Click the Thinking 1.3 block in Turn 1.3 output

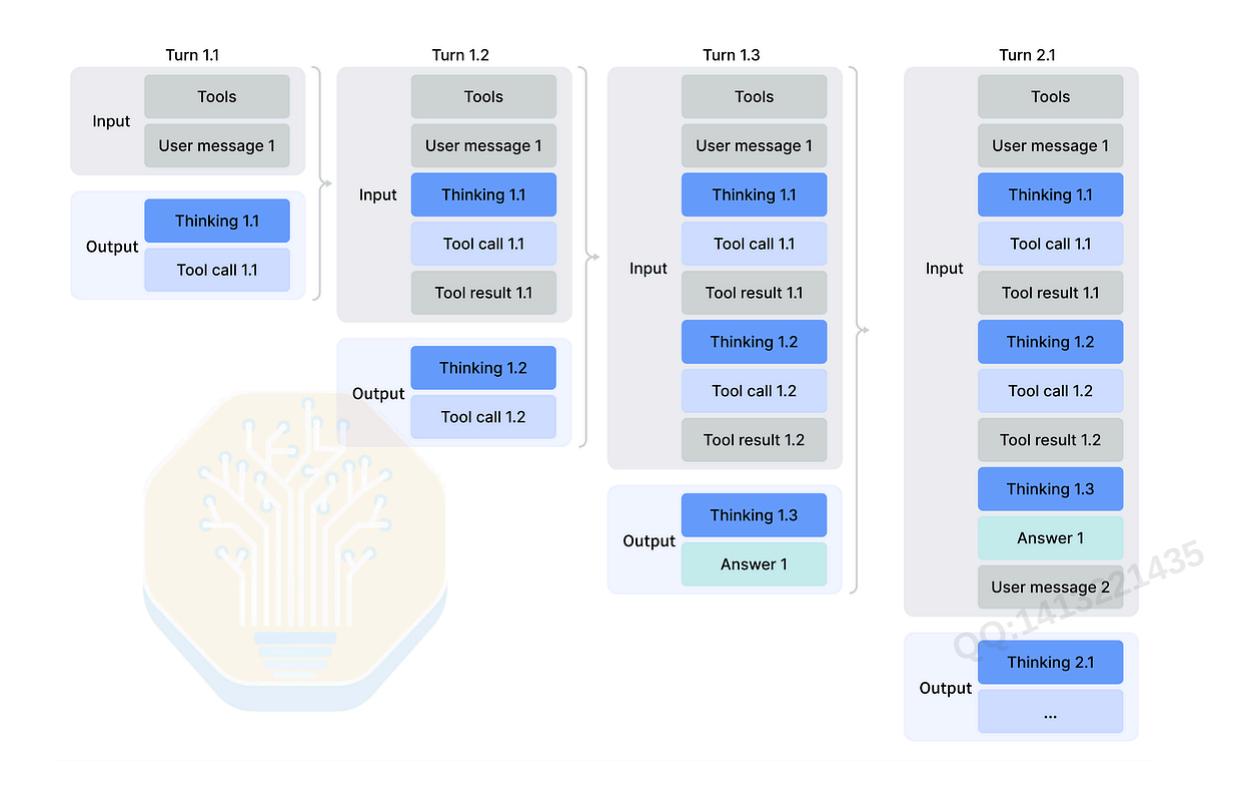(754, 515)
